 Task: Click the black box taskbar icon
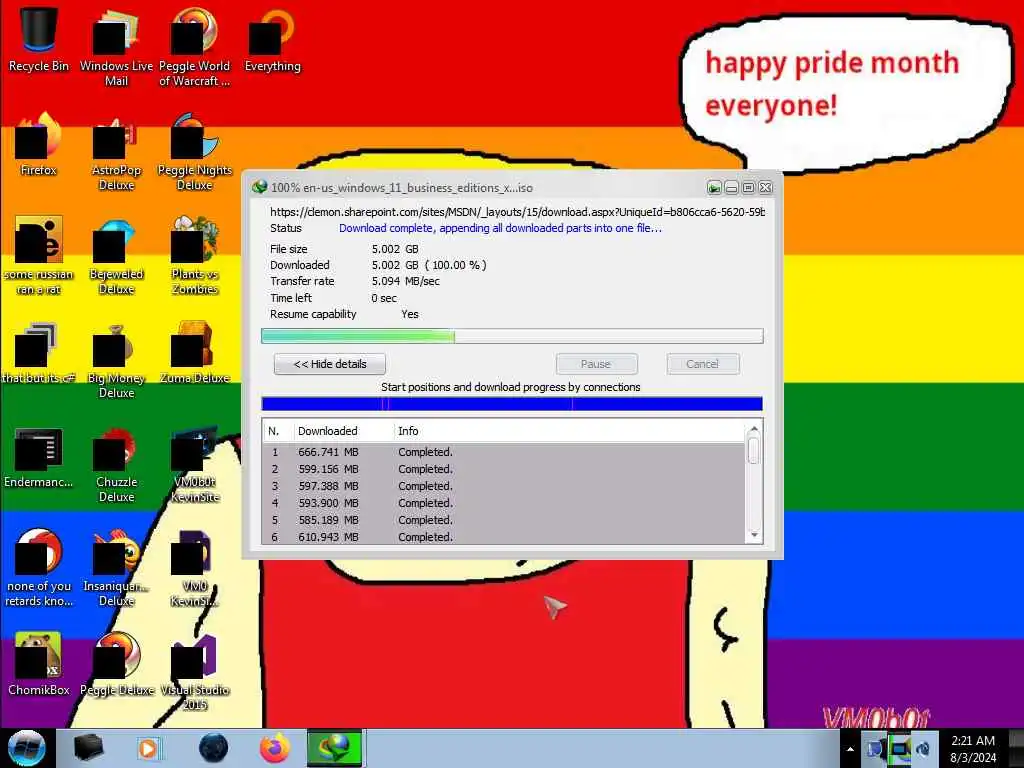[88, 748]
